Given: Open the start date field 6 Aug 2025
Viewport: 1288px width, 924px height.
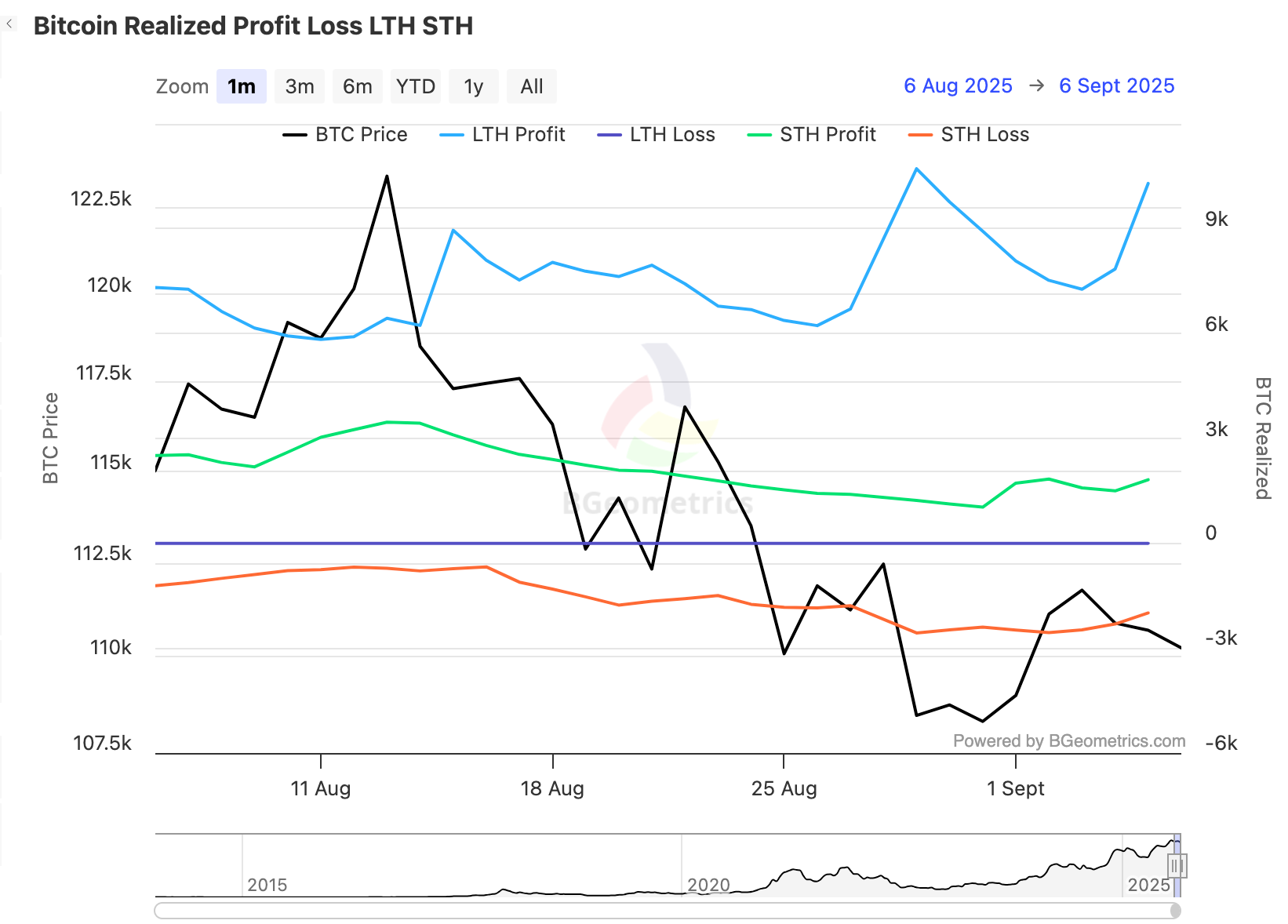Looking at the screenshot, I should (x=958, y=85).
